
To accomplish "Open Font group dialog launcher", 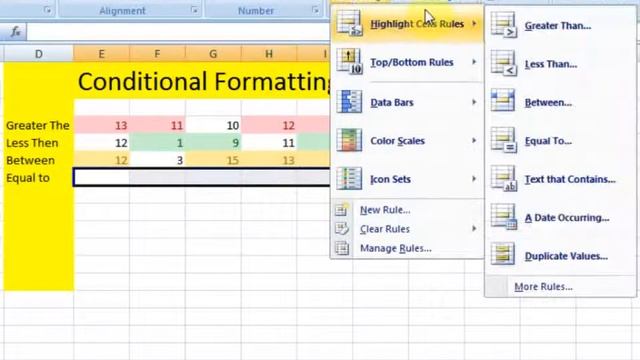I will pyautogui.click(x=48, y=10).
